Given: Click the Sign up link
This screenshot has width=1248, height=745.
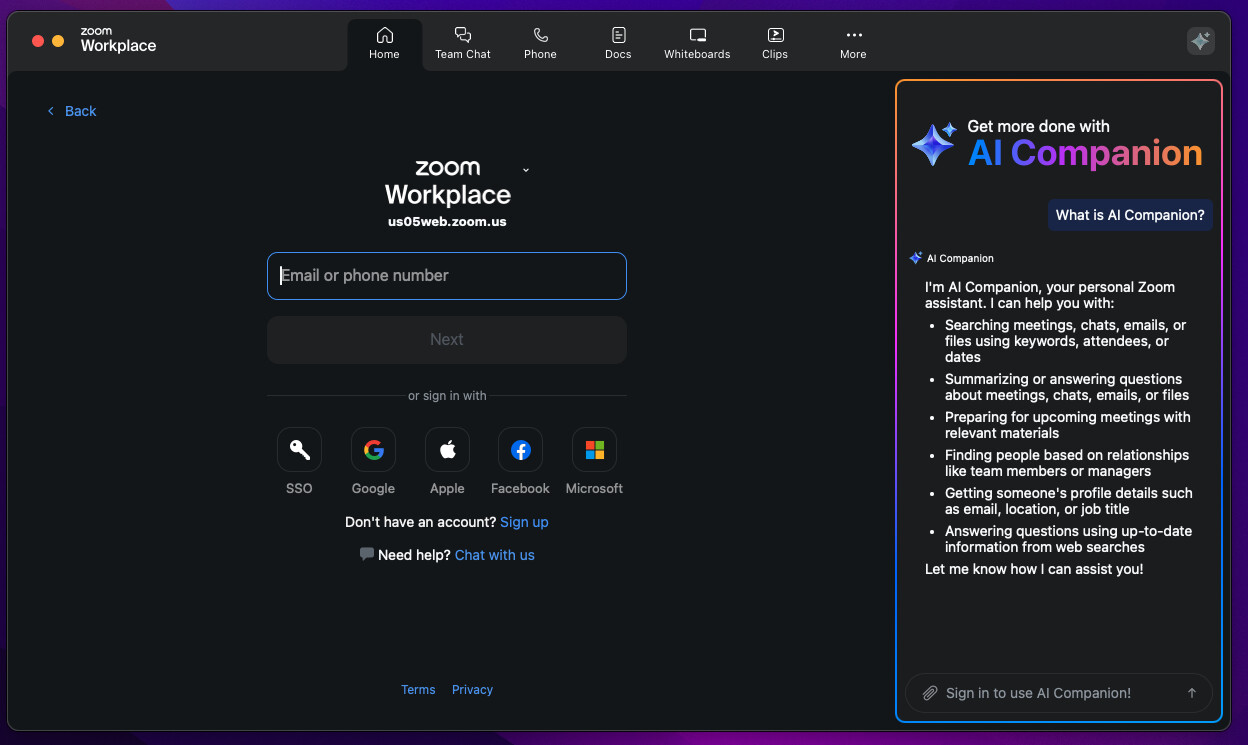Looking at the screenshot, I should 524,522.
